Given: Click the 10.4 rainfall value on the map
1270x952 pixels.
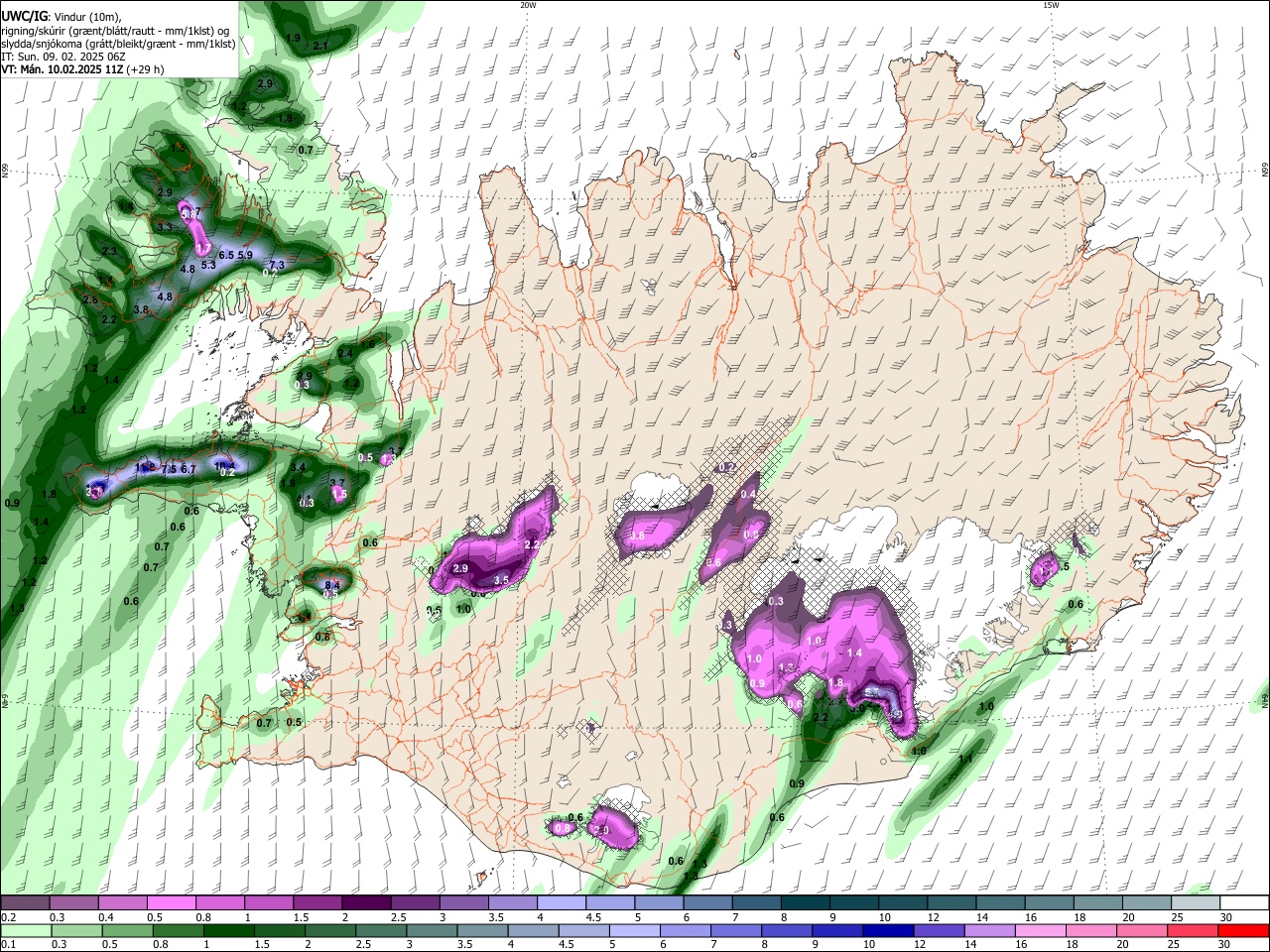Looking at the screenshot, I should [225, 464].
